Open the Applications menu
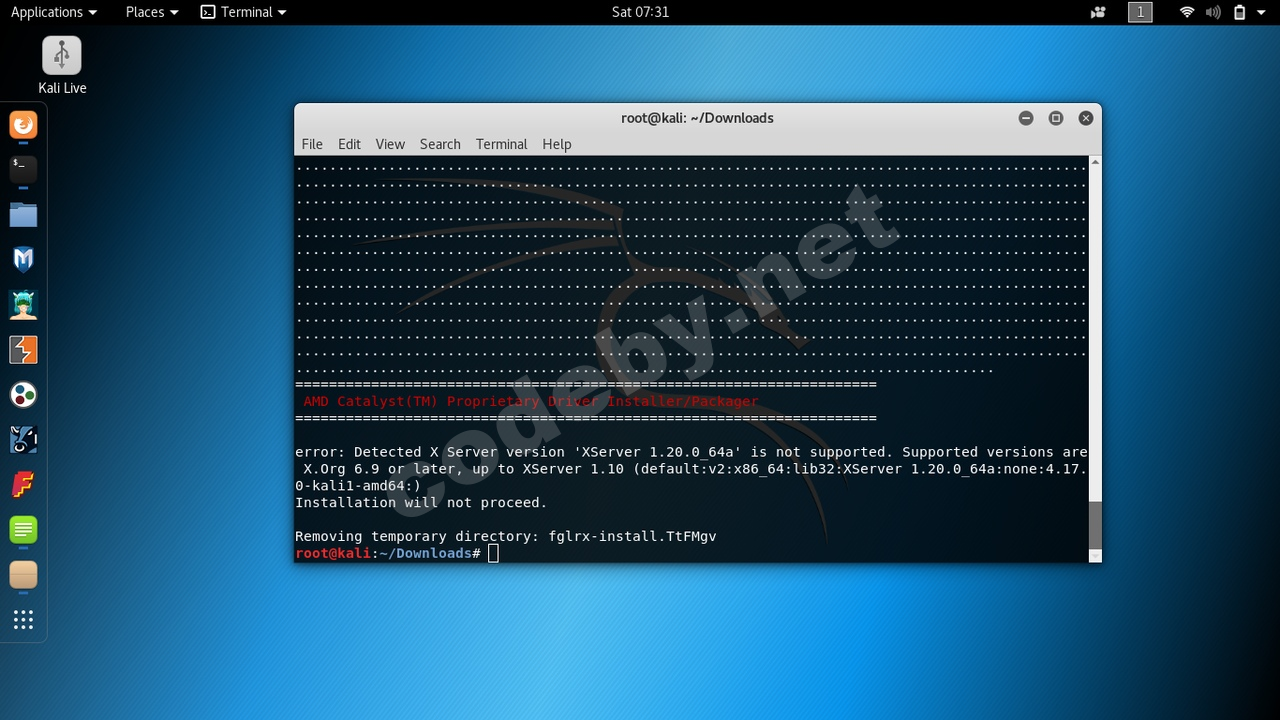 [x=54, y=12]
